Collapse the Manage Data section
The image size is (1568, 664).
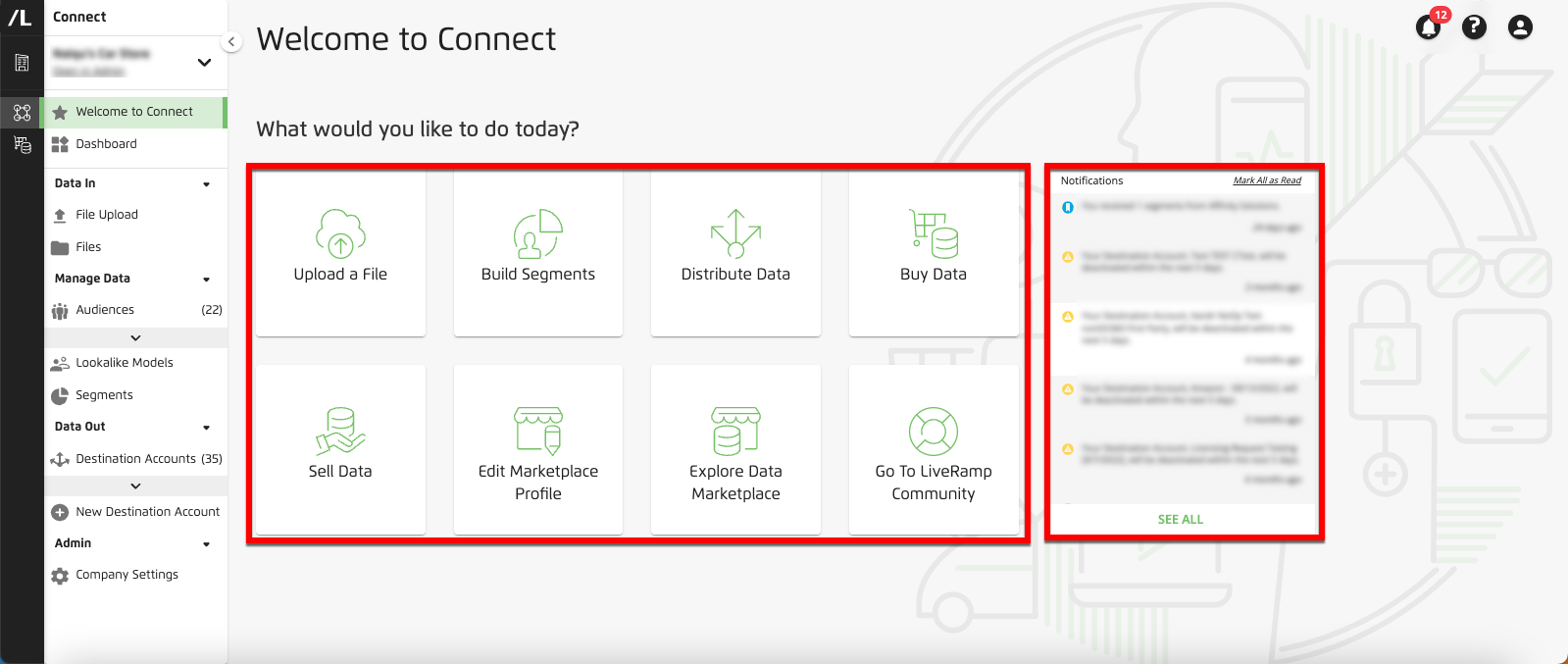(x=206, y=280)
